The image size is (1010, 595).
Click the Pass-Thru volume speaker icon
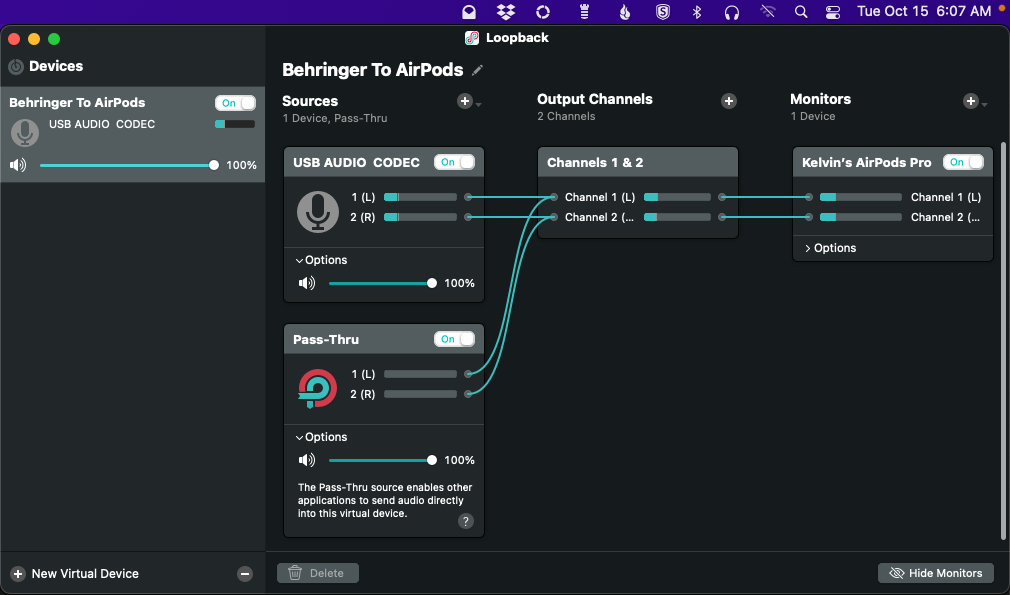307,460
